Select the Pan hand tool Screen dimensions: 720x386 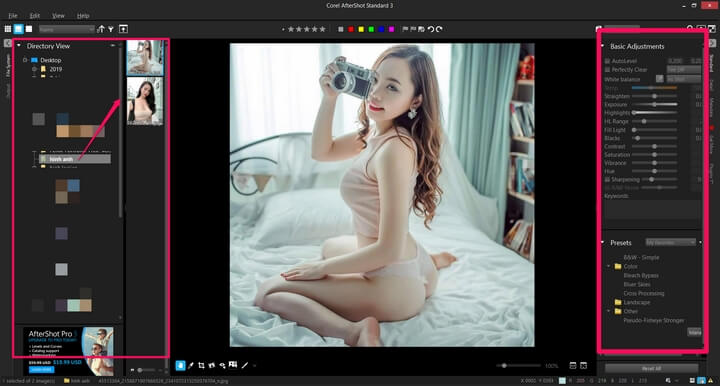tap(180, 365)
